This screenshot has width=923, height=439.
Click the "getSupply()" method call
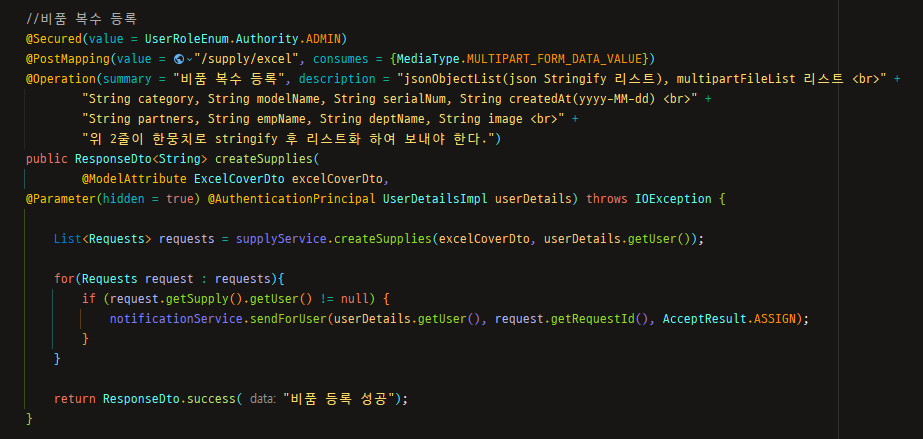[x=204, y=299]
